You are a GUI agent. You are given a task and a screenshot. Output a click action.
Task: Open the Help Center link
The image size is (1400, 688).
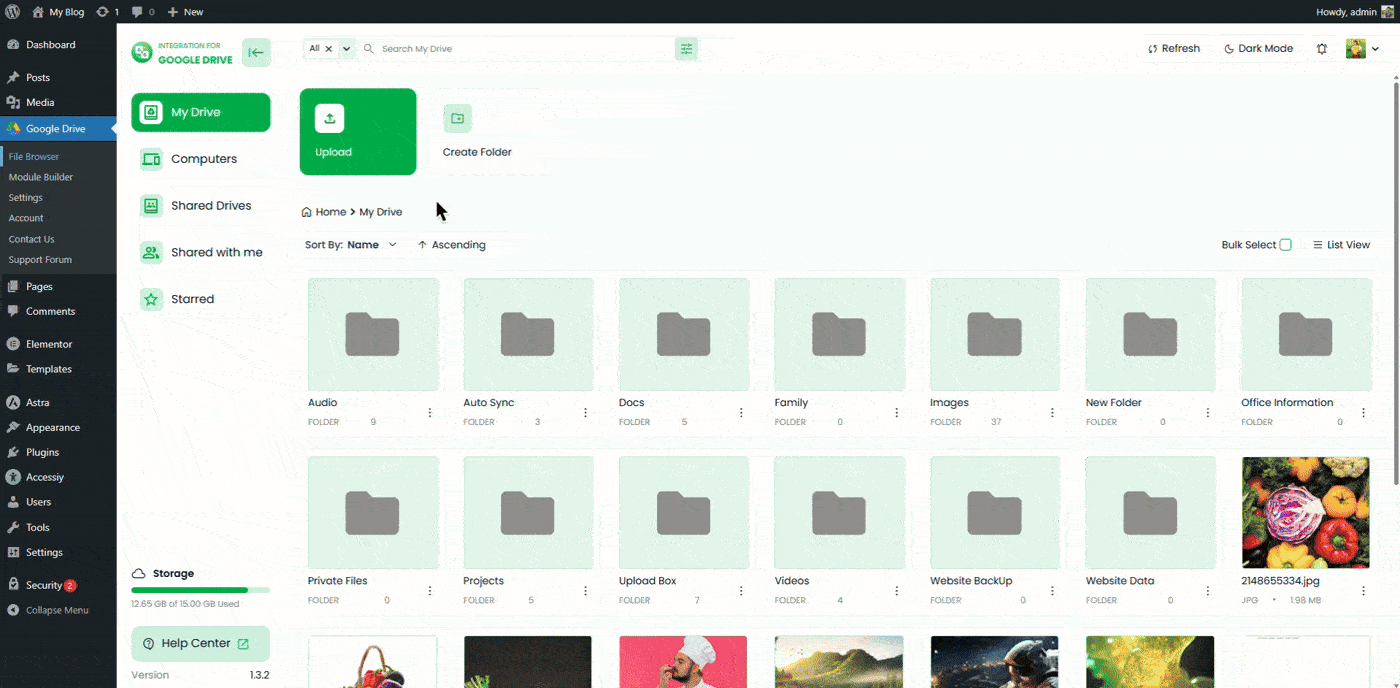pos(200,643)
